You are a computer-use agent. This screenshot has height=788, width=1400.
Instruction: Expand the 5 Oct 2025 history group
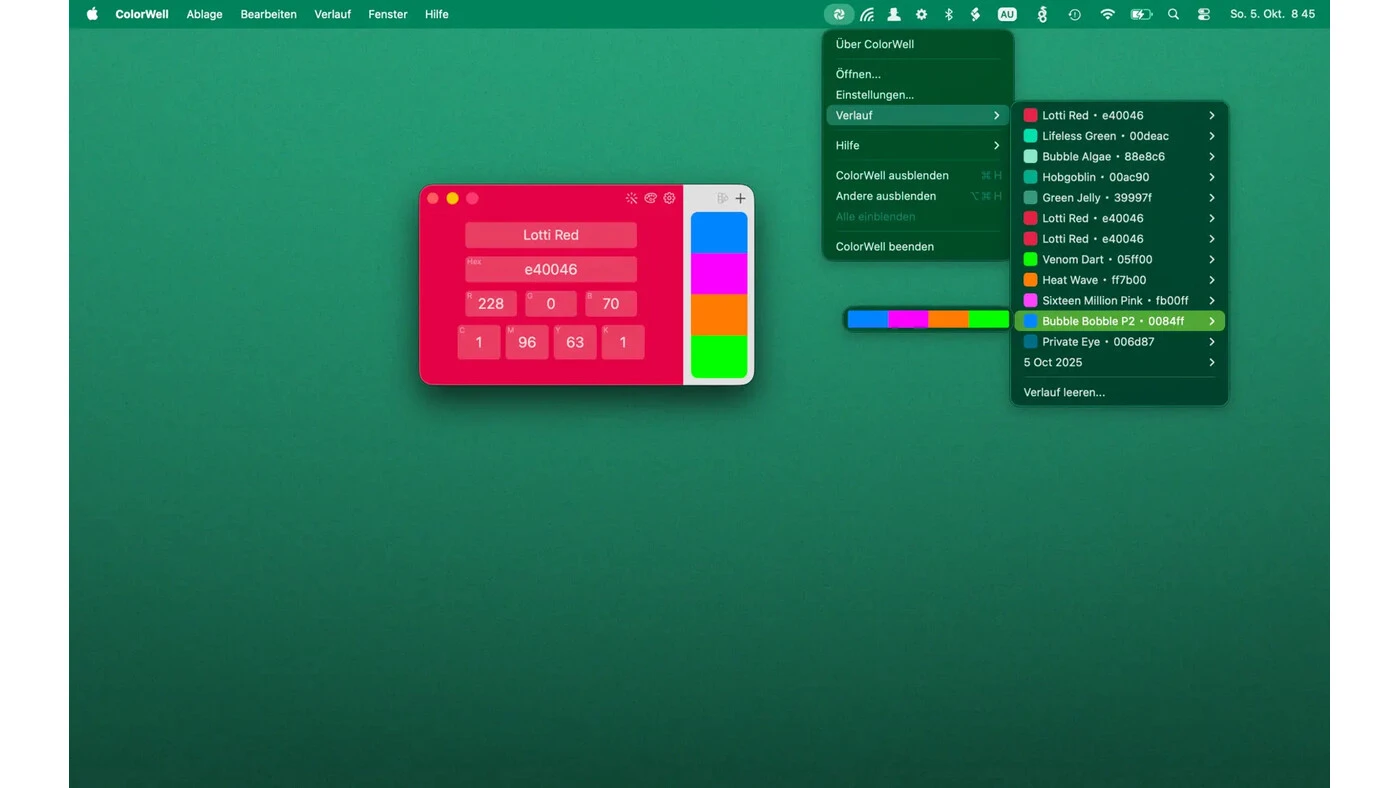click(x=1119, y=362)
